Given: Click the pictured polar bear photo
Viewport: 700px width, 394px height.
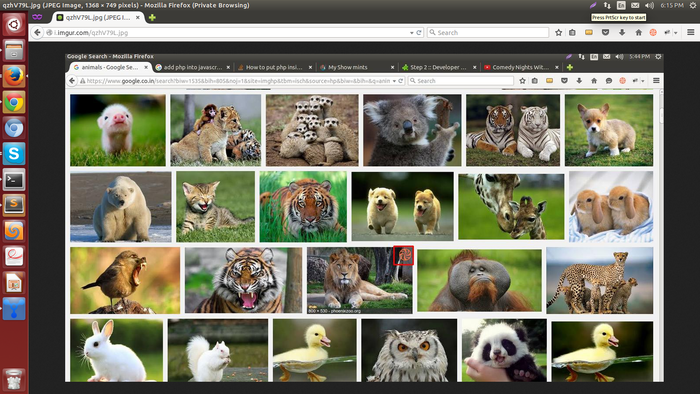Looking at the screenshot, I should click(x=121, y=207).
